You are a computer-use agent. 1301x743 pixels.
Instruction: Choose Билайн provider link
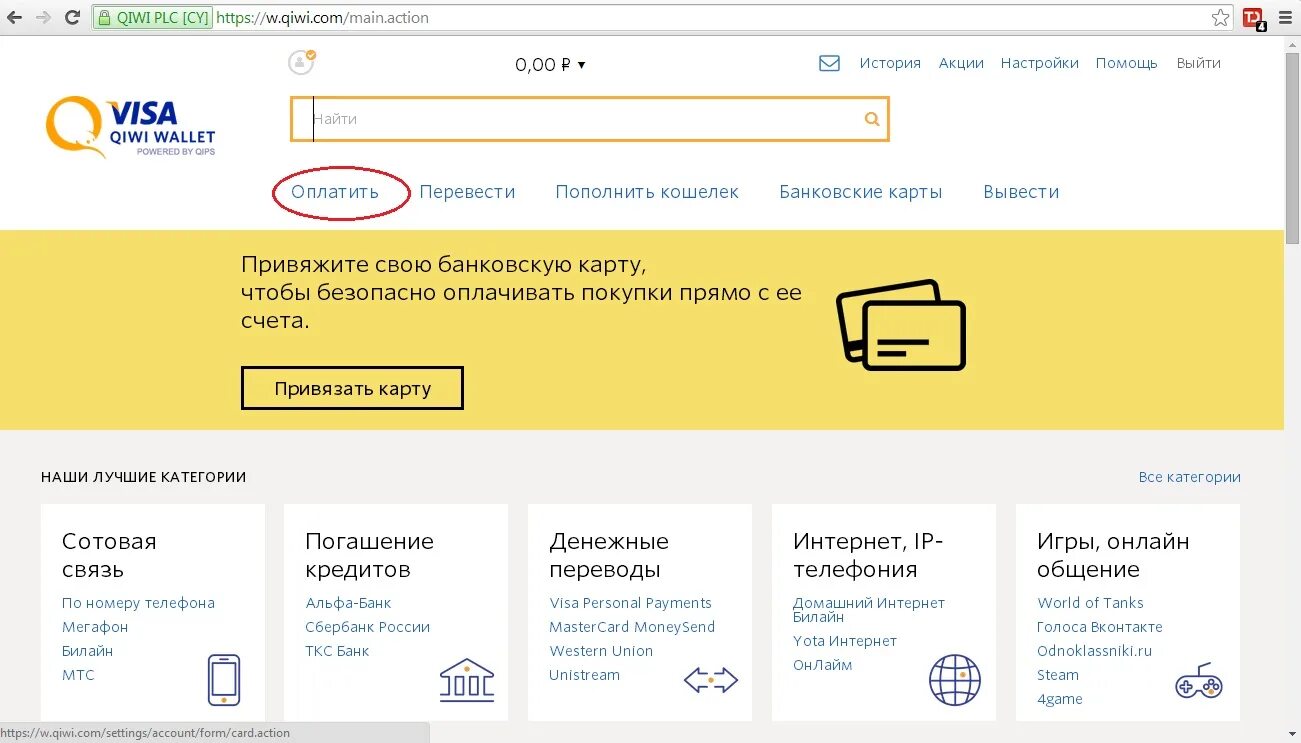87,651
